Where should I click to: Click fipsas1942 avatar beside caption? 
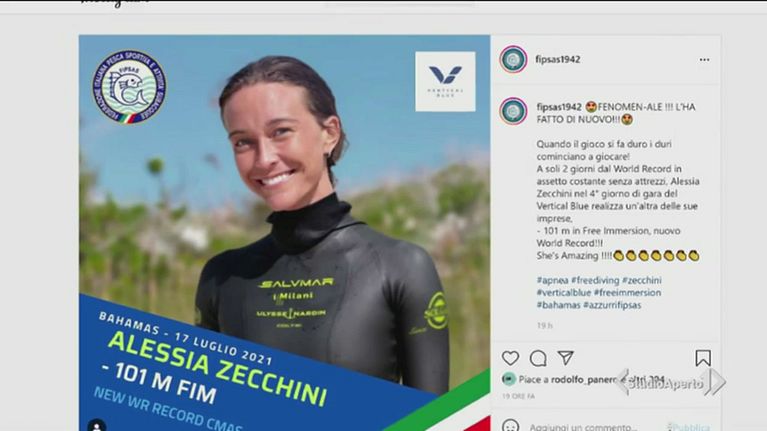pyautogui.click(x=513, y=111)
